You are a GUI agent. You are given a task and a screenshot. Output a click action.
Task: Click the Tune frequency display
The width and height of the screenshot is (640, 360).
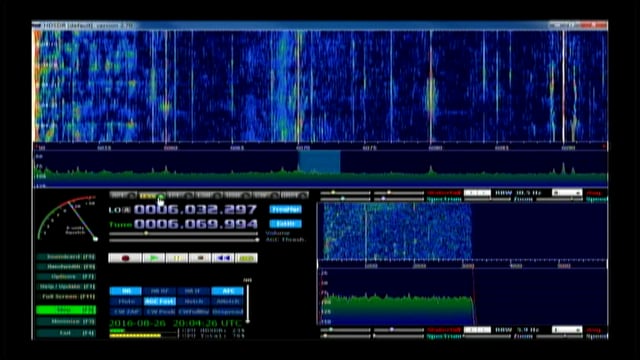[196, 224]
